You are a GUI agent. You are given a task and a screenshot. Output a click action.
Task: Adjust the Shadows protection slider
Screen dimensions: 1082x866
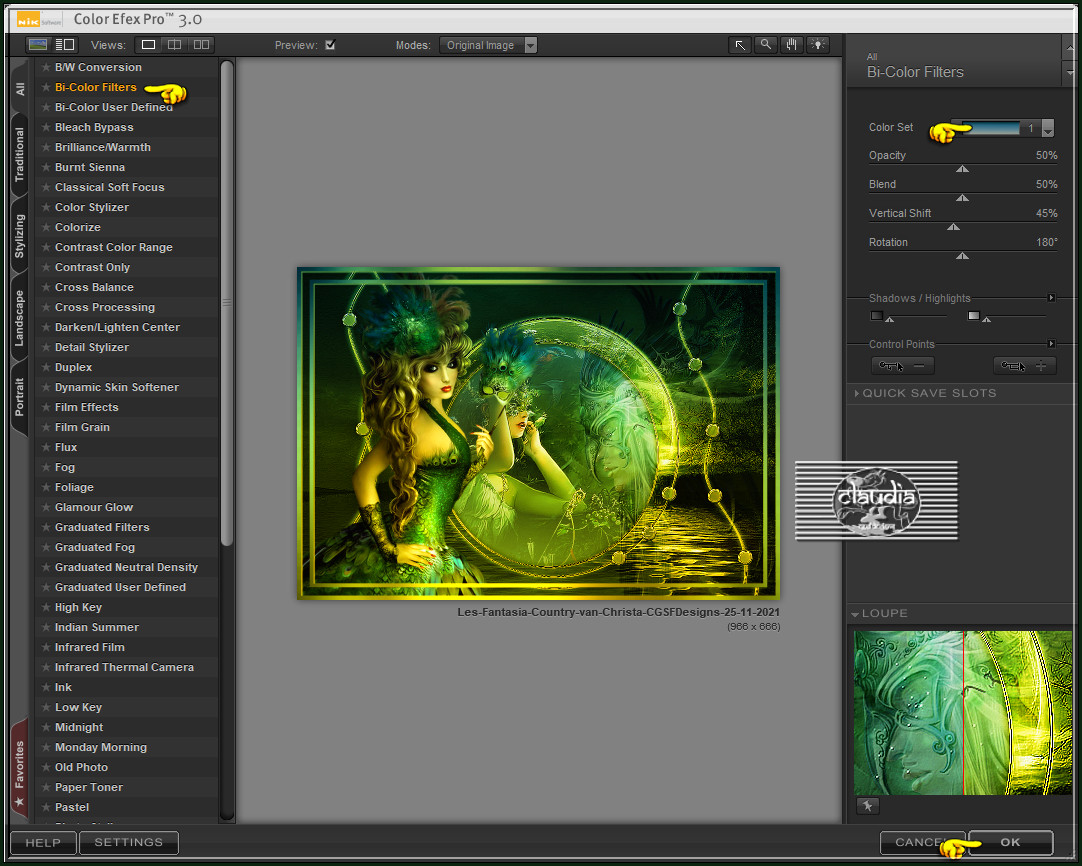pos(889,319)
